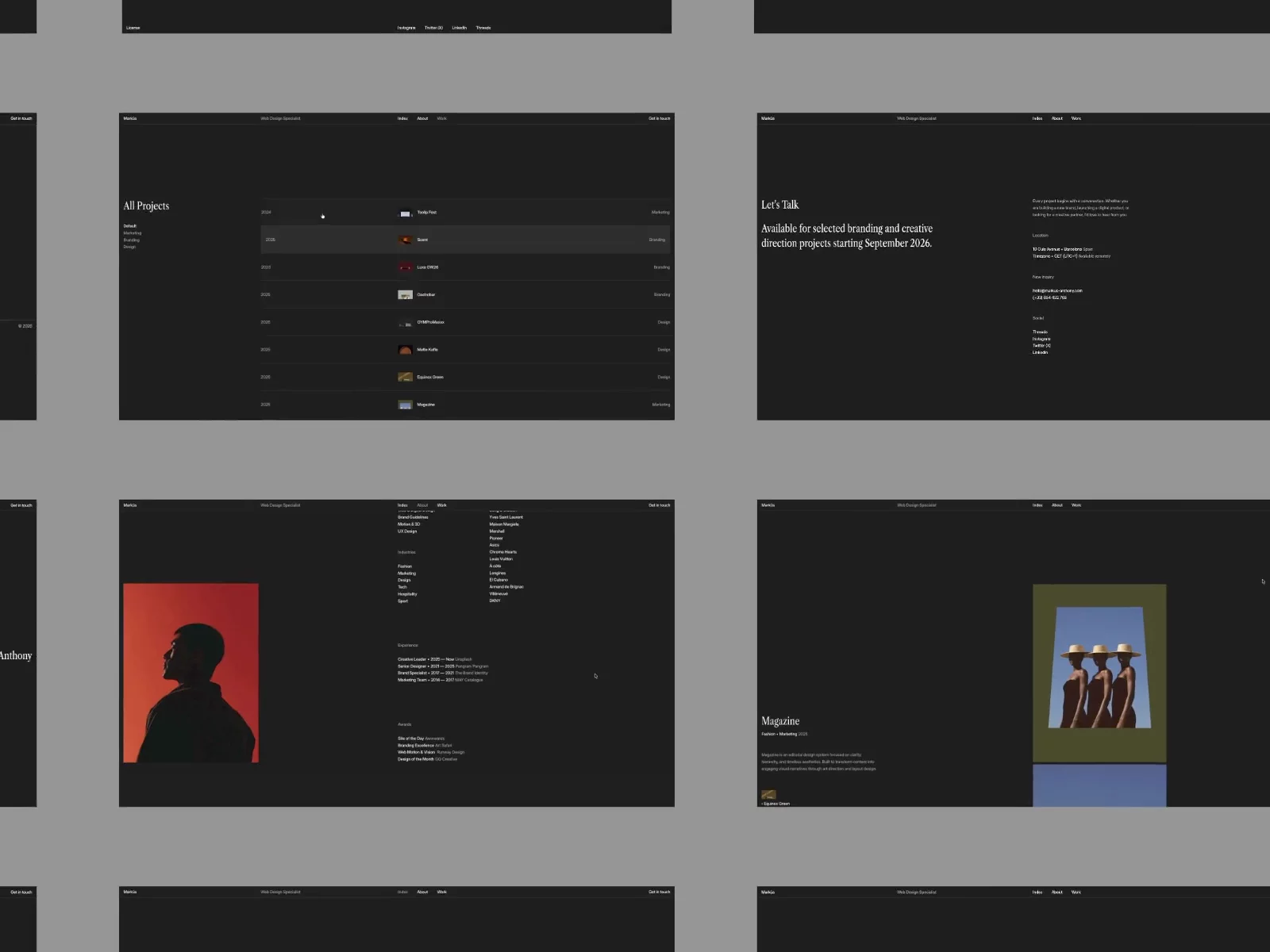Click small Equinox Green thumbnail on Magazine page
The image size is (1270, 952).
pyautogui.click(x=768, y=794)
